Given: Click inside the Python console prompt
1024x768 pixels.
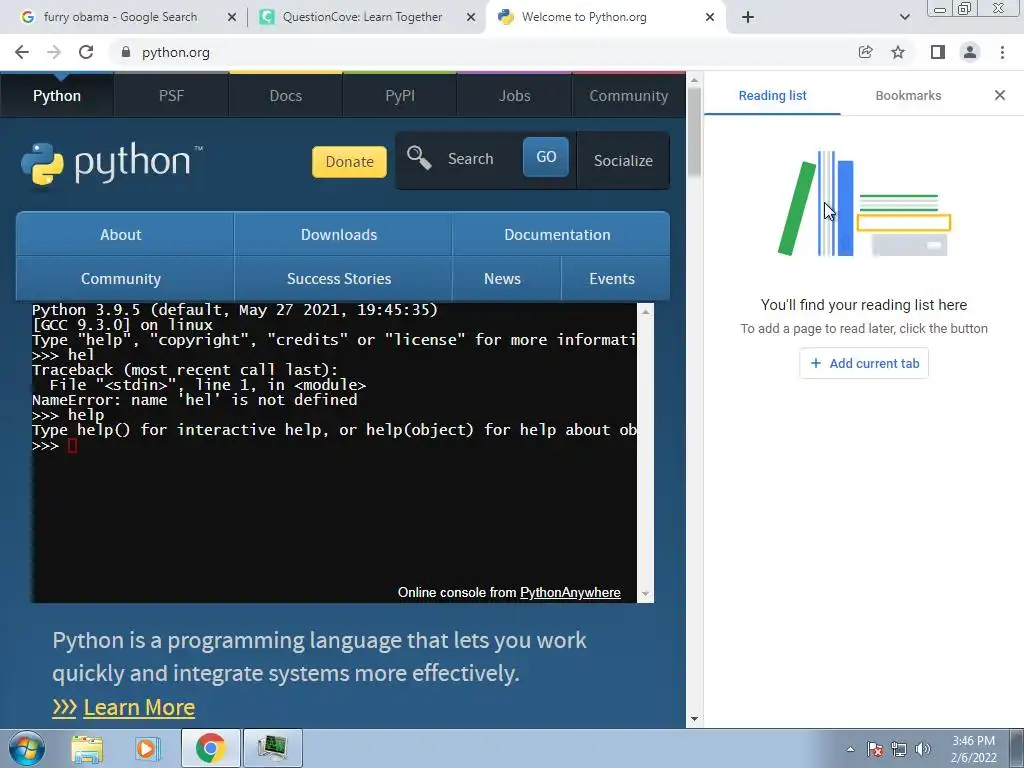Looking at the screenshot, I should pos(72,445).
